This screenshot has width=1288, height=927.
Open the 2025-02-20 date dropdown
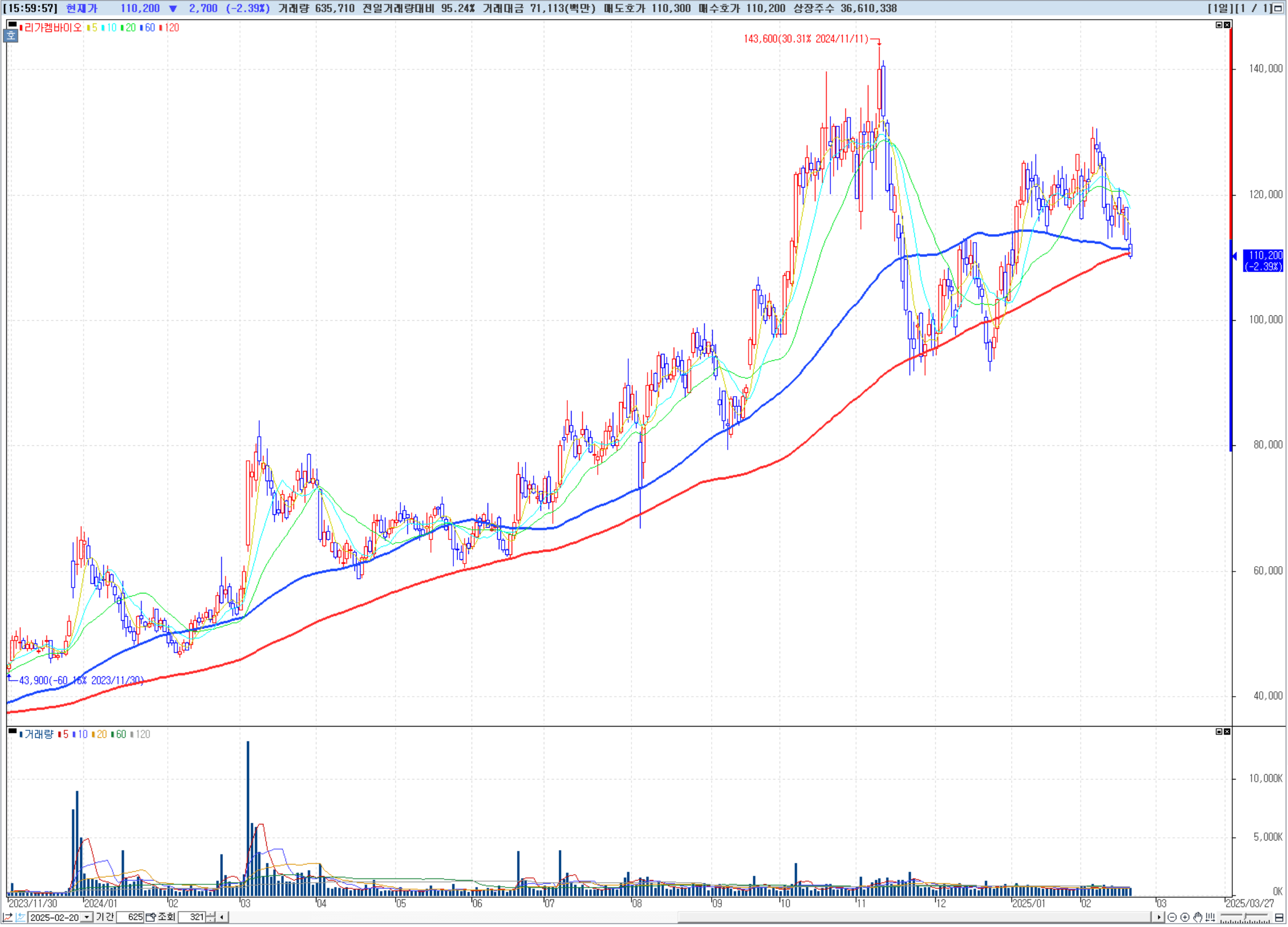tap(87, 917)
